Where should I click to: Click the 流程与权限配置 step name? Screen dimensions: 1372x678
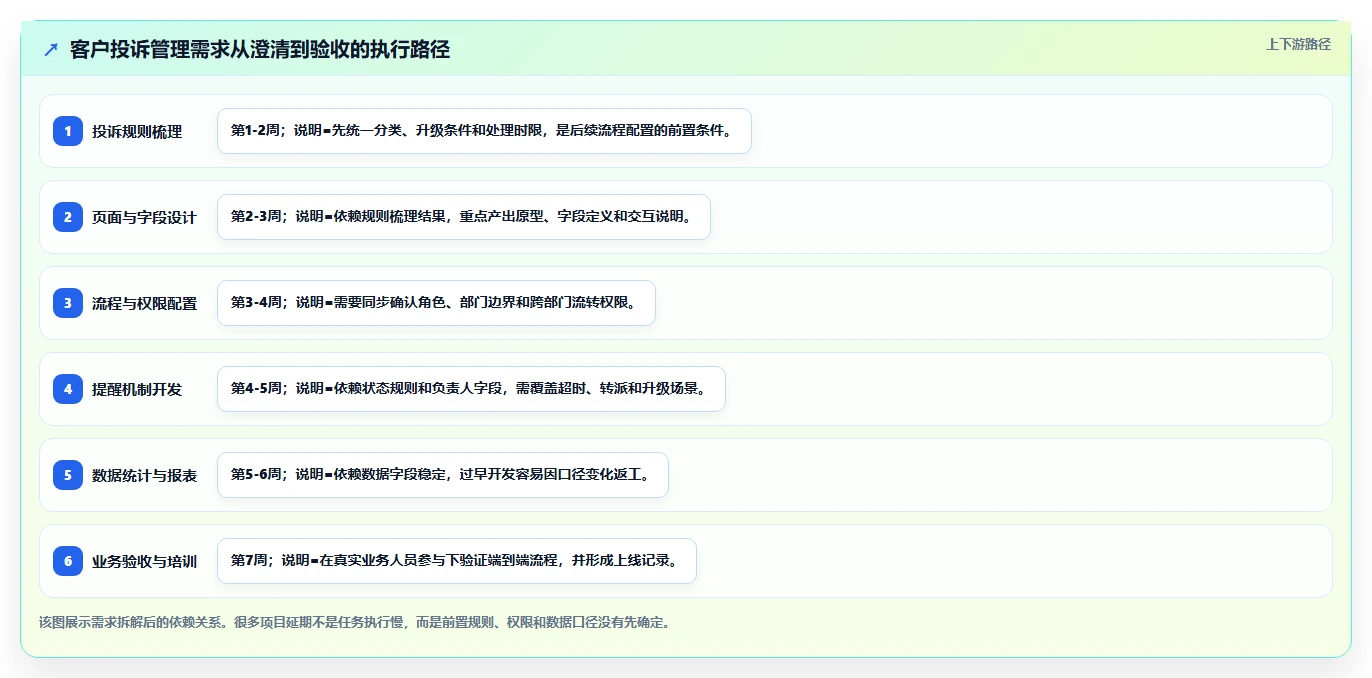point(145,303)
